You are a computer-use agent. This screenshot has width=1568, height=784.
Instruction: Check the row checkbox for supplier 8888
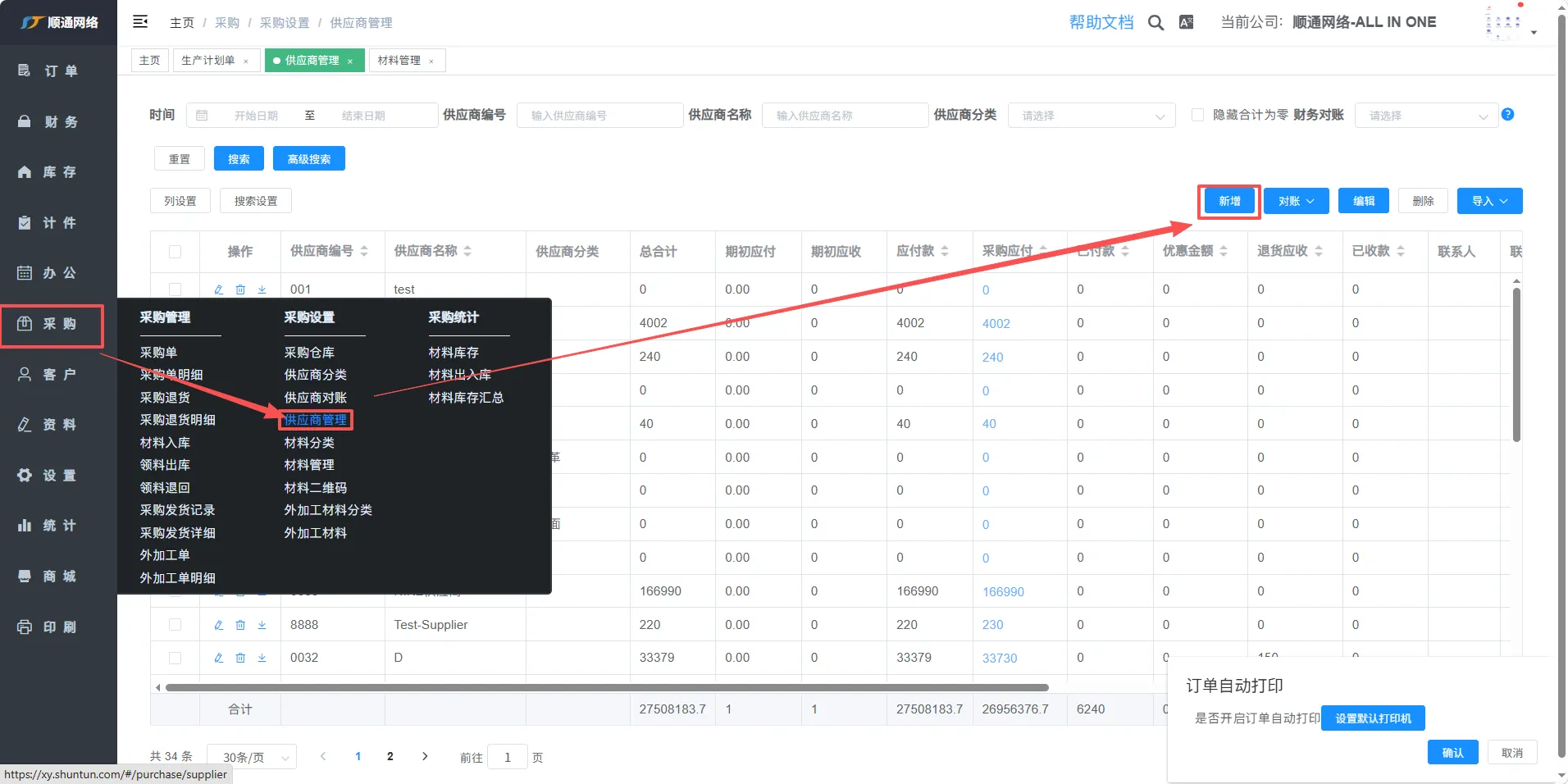click(x=175, y=625)
